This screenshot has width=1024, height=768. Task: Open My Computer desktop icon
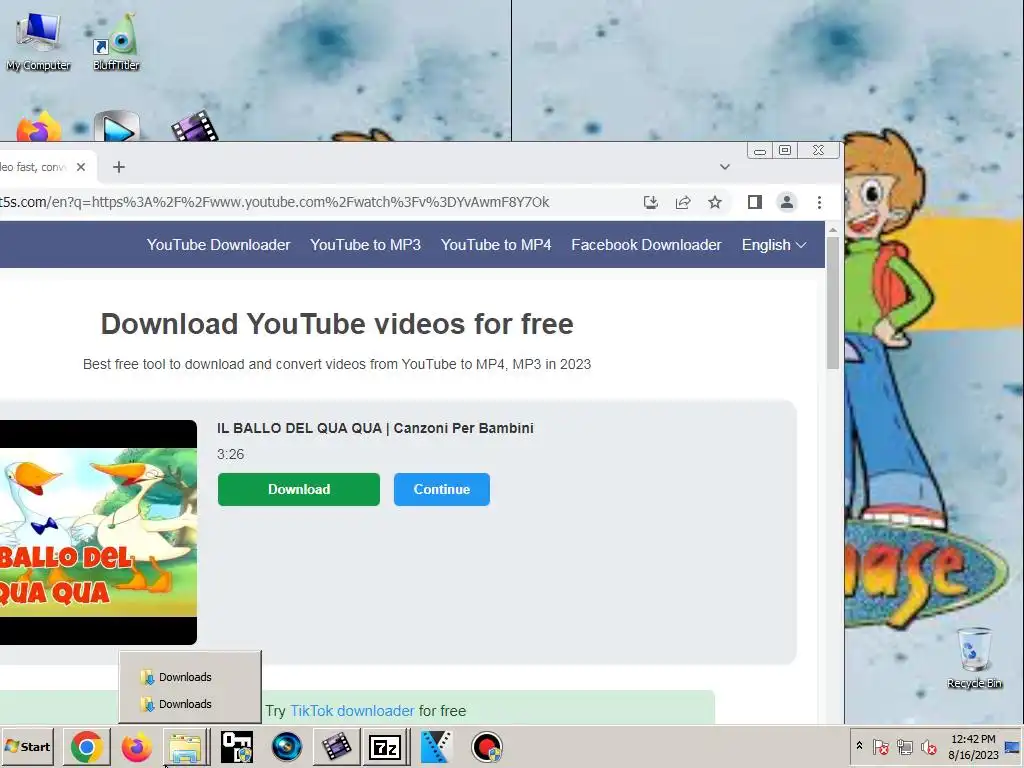38,41
